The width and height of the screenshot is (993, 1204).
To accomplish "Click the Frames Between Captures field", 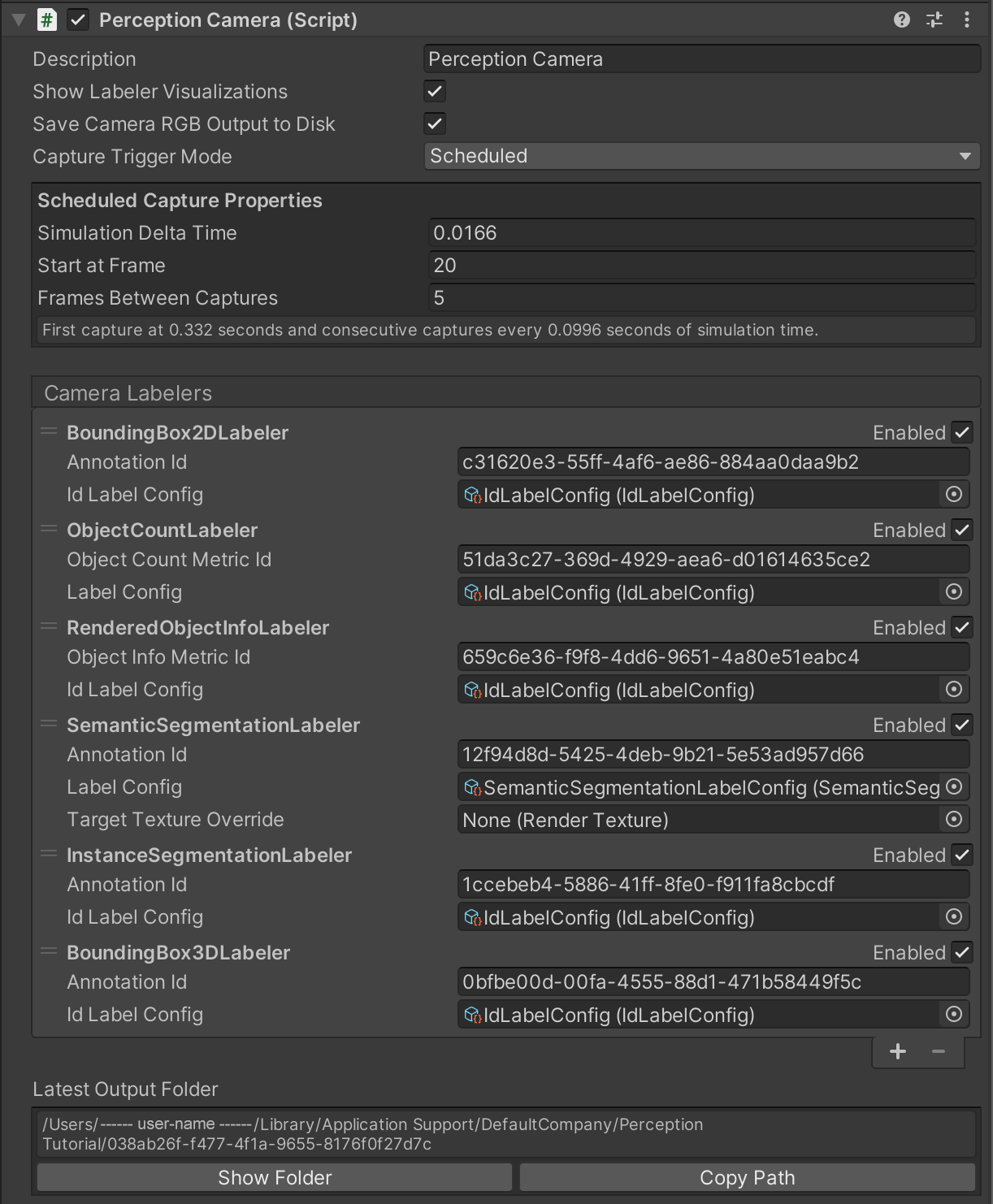I will (701, 298).
